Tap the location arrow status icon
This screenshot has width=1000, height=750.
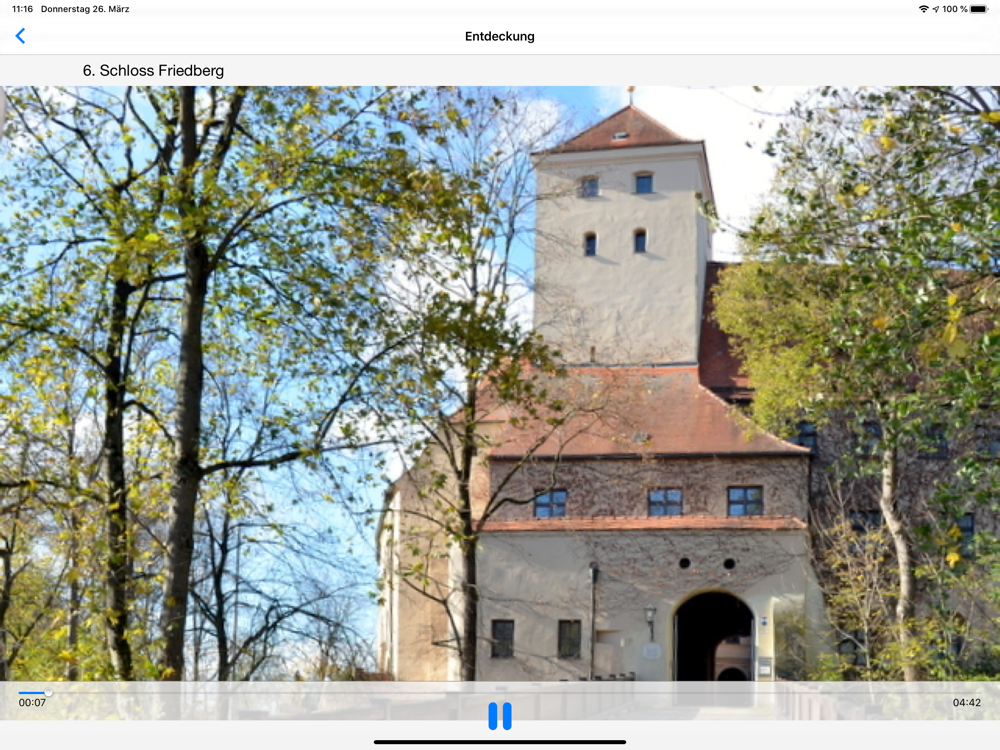(x=936, y=9)
